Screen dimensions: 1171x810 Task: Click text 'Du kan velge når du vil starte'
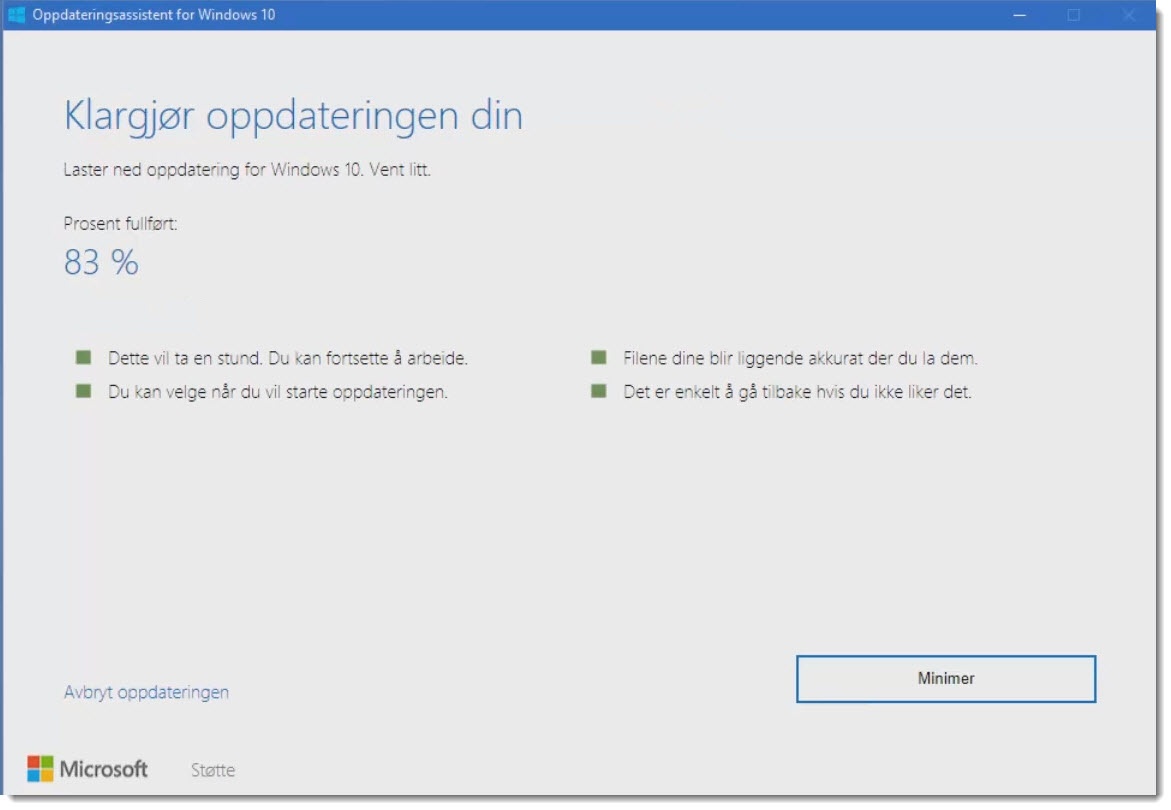pyautogui.click(x=217, y=392)
